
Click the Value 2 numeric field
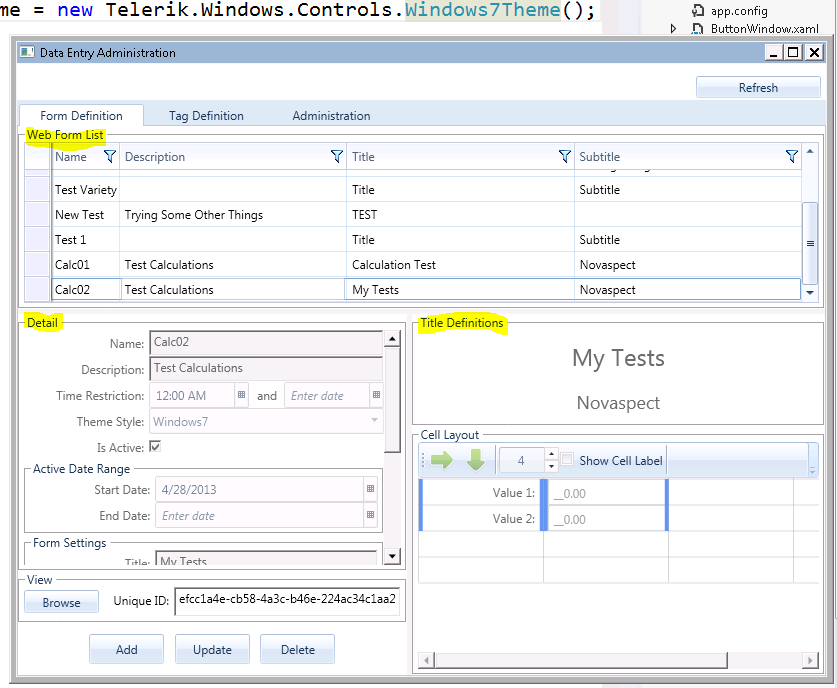click(606, 519)
